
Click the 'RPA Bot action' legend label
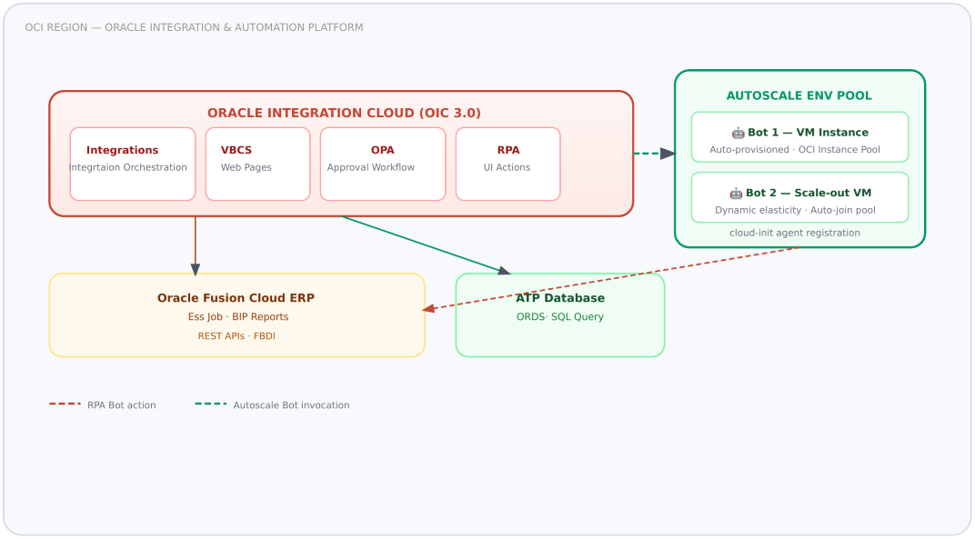coord(121,405)
